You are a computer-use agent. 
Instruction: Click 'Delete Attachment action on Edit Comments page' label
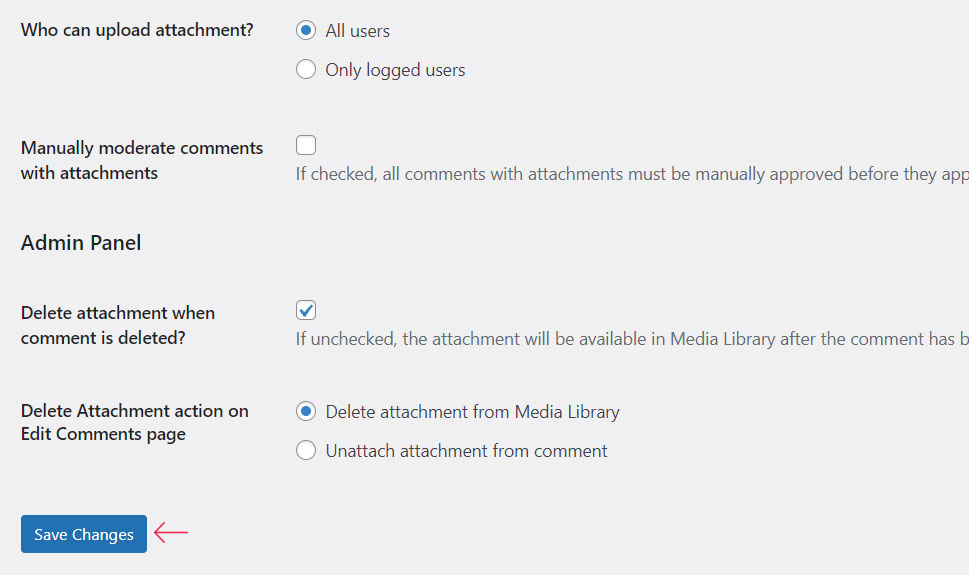(134, 422)
